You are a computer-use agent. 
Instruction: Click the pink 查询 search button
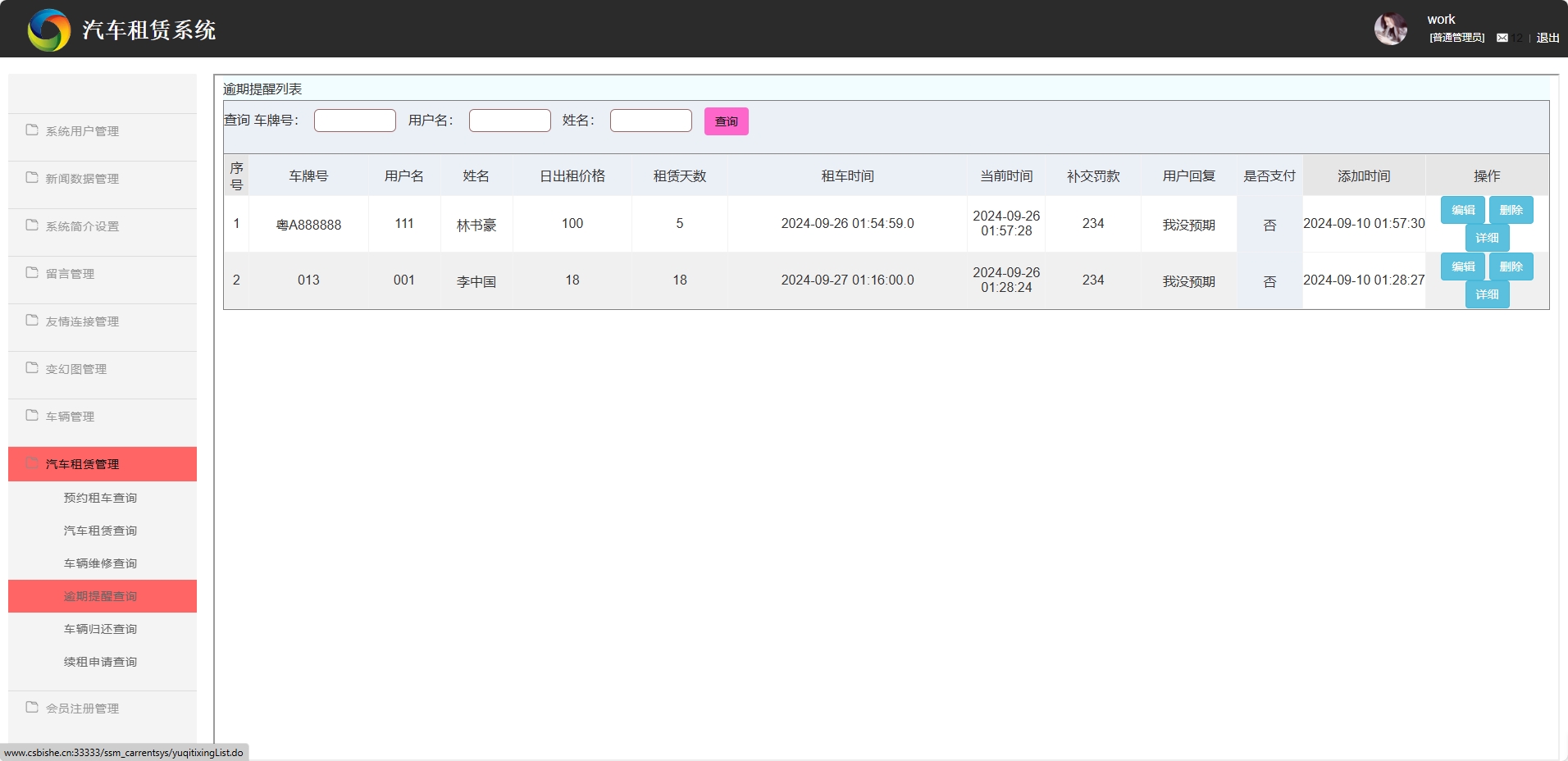[726, 121]
